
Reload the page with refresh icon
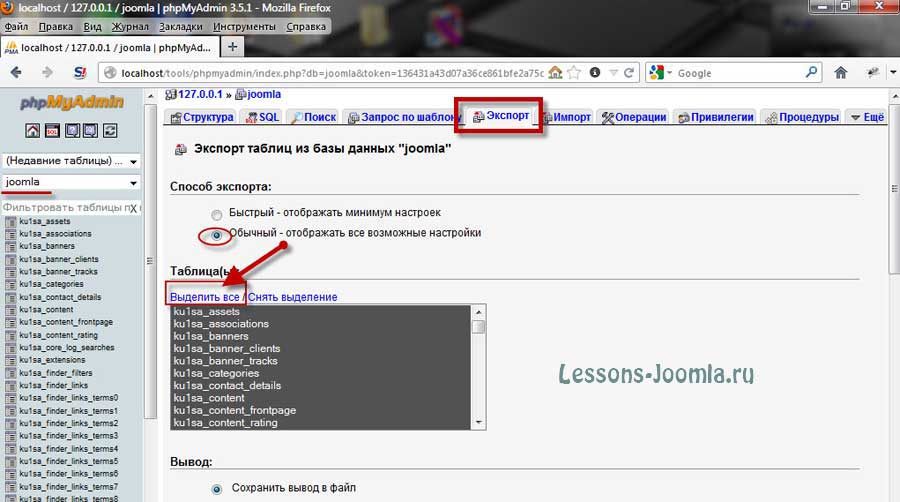[629, 73]
